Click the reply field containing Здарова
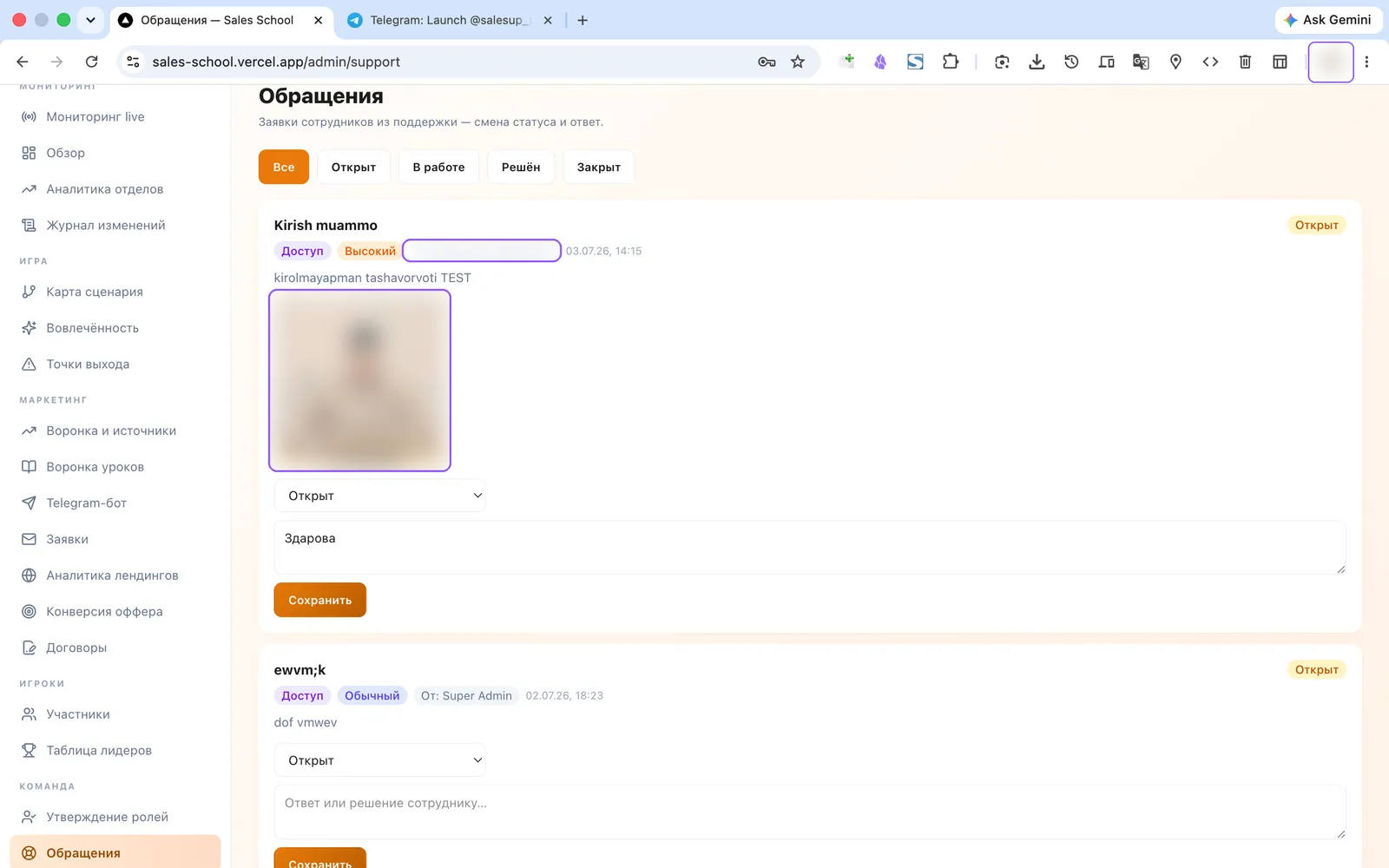 [x=810, y=548]
